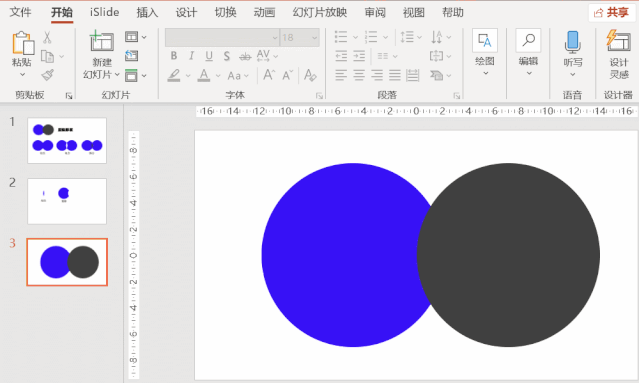Click the font color A button

point(204,75)
